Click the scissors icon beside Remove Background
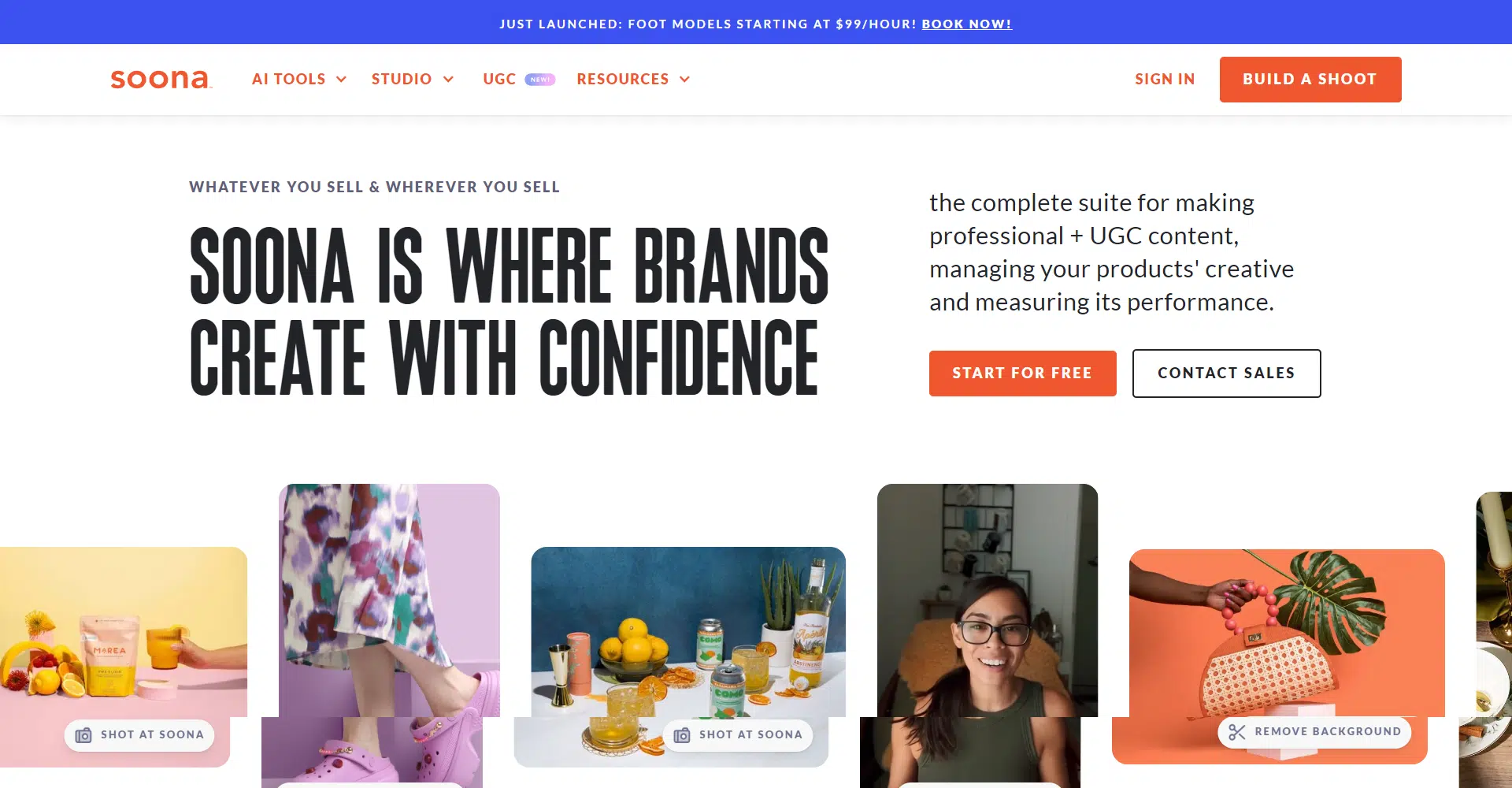This screenshot has height=788, width=1512. (1237, 732)
